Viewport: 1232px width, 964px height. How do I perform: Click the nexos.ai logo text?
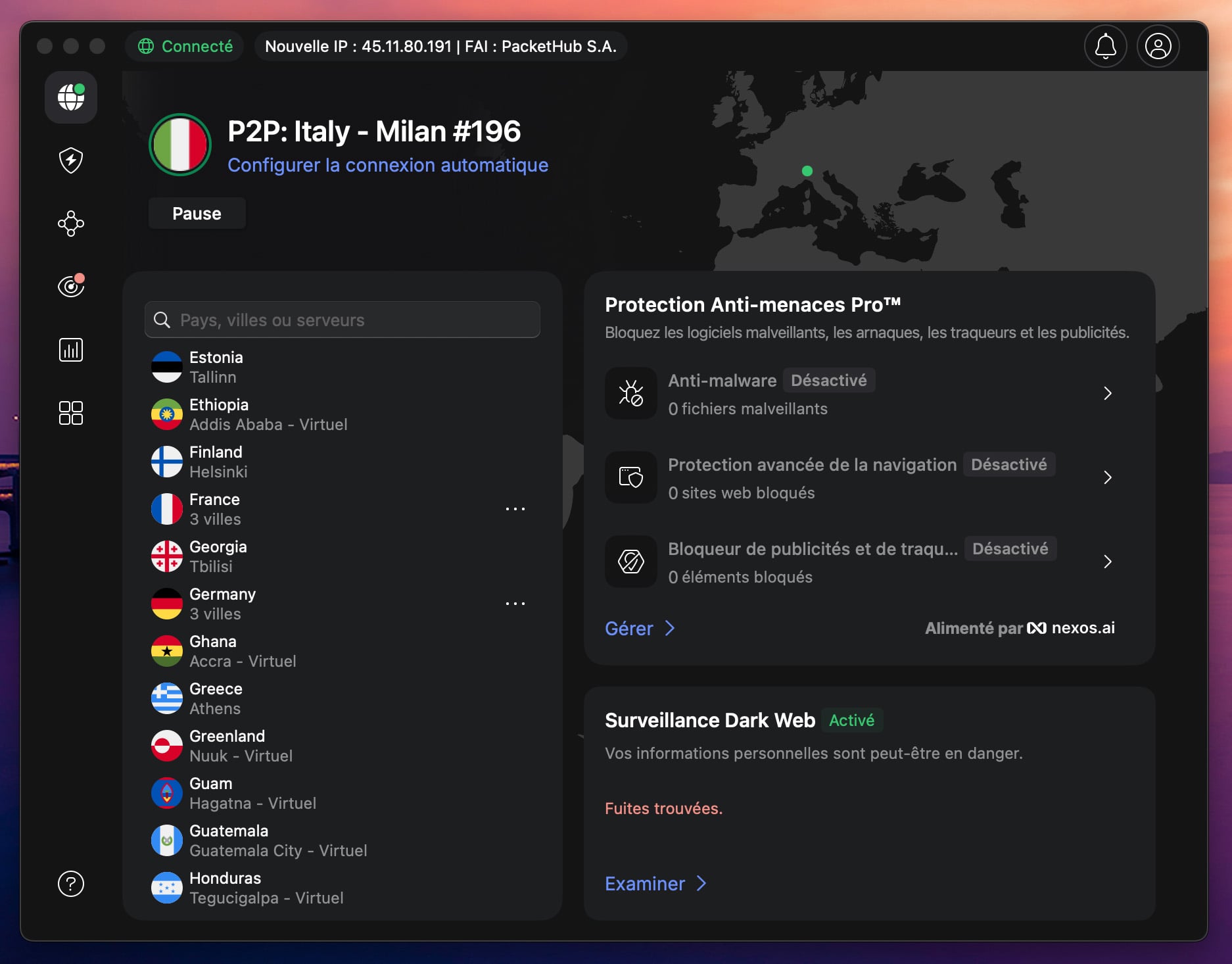1071,628
